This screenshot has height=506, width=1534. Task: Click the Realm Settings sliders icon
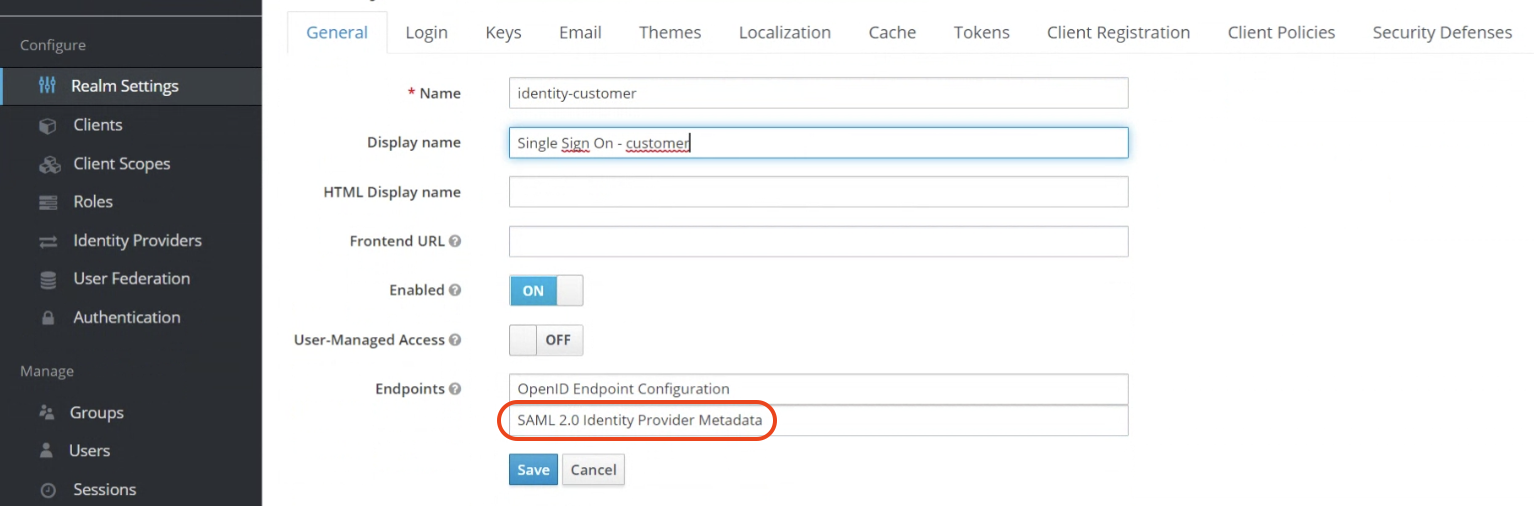coord(47,86)
